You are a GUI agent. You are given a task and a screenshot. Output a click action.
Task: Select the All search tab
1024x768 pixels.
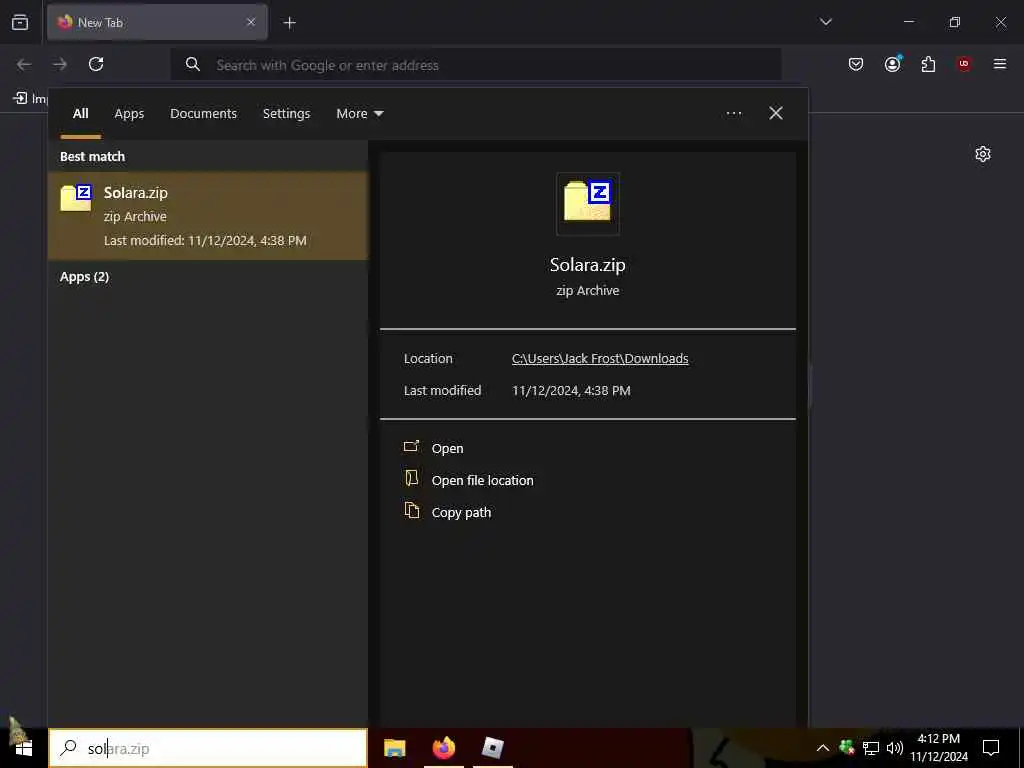pyautogui.click(x=80, y=114)
